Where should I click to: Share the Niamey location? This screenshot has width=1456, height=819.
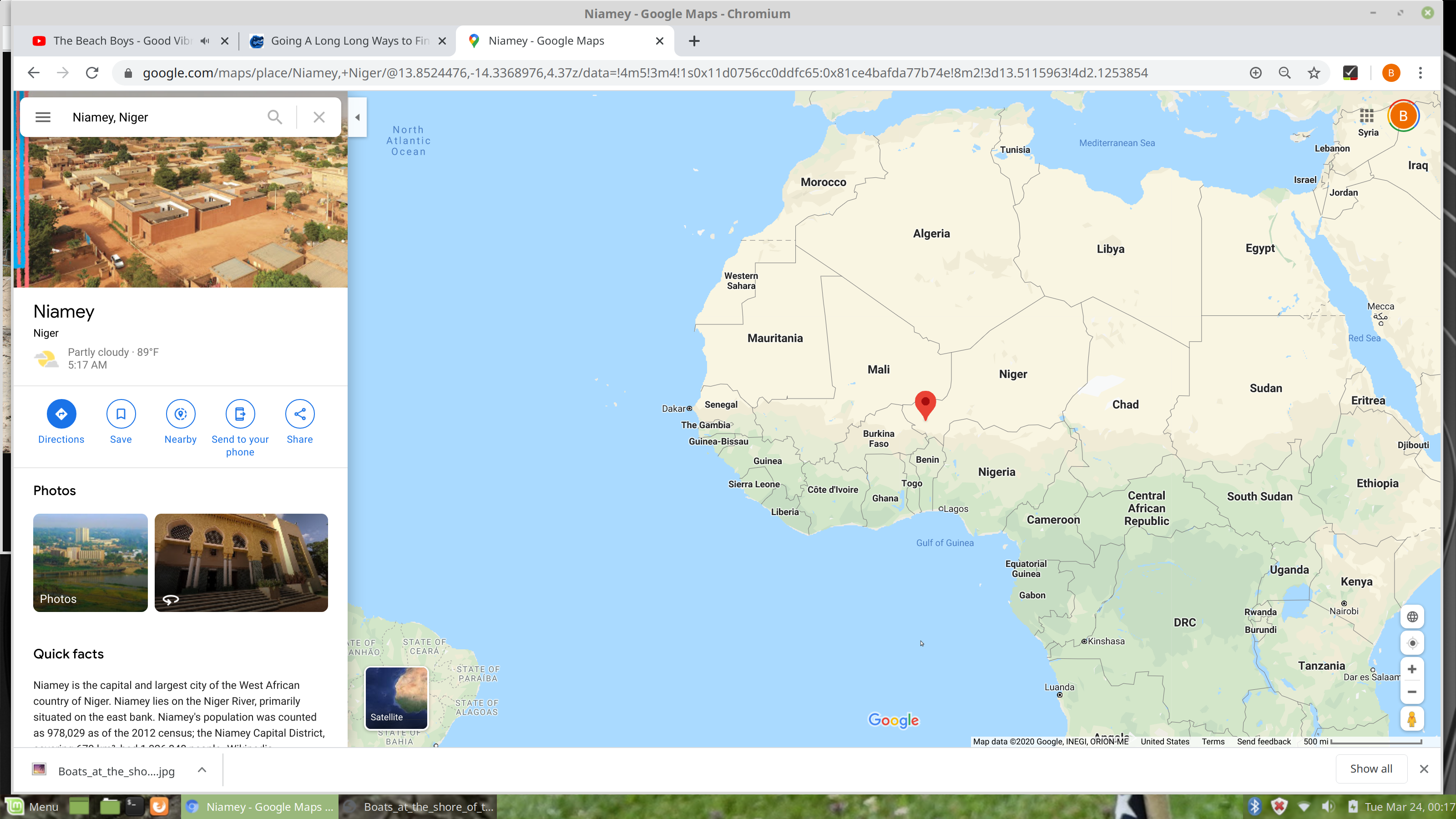(299, 422)
